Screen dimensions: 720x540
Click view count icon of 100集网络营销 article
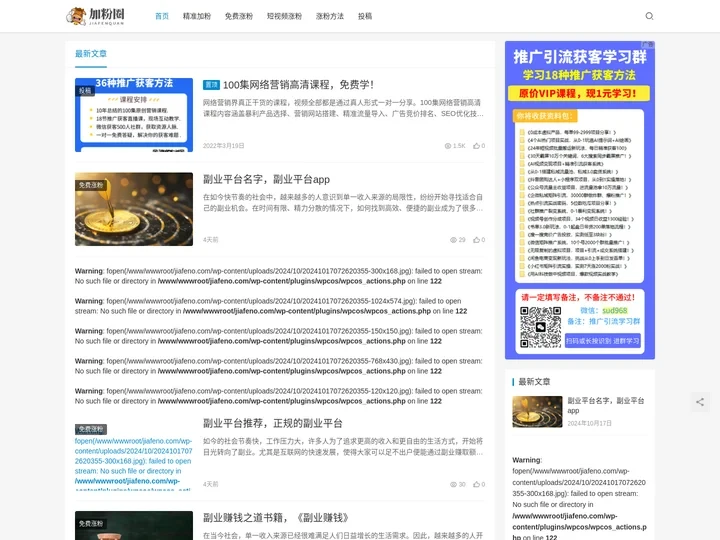click(448, 146)
